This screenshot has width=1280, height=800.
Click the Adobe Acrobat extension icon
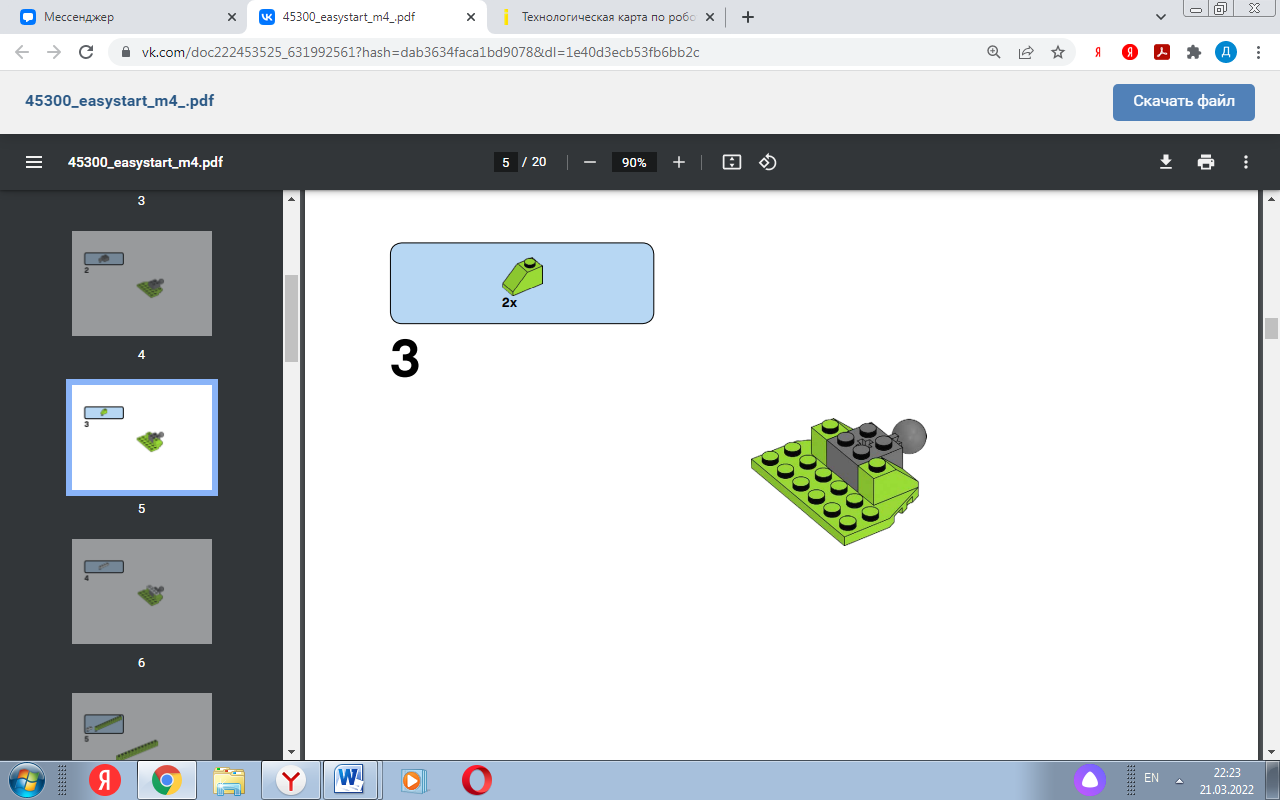tap(1162, 52)
